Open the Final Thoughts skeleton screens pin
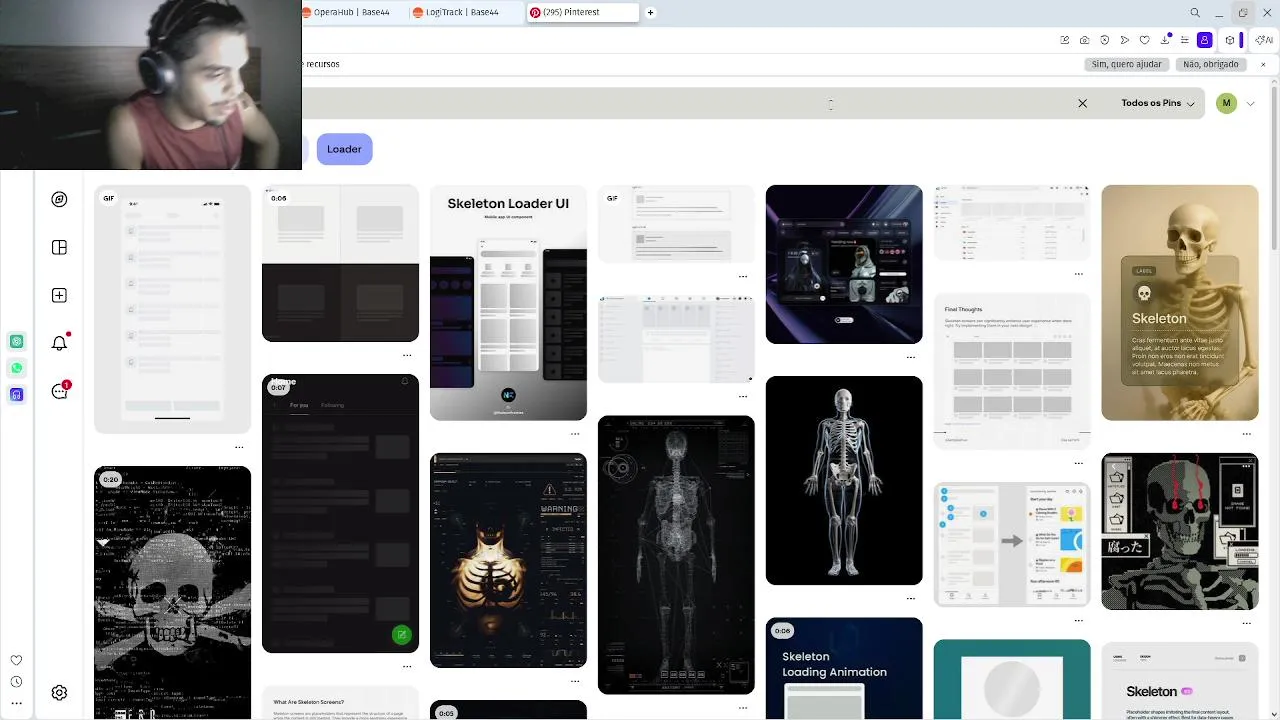The height and width of the screenshot is (720, 1280). [1012, 370]
